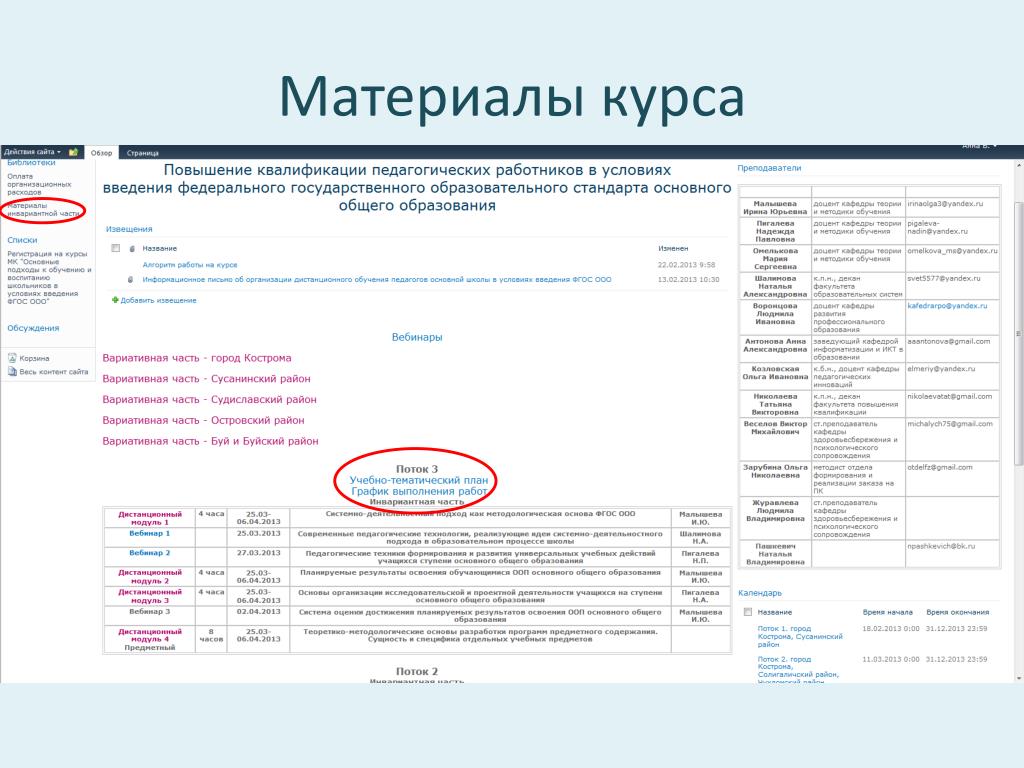This screenshot has width=1024, height=768.
Task: Click the Весь контент сайта icon
Action: pyautogui.click(x=12, y=372)
